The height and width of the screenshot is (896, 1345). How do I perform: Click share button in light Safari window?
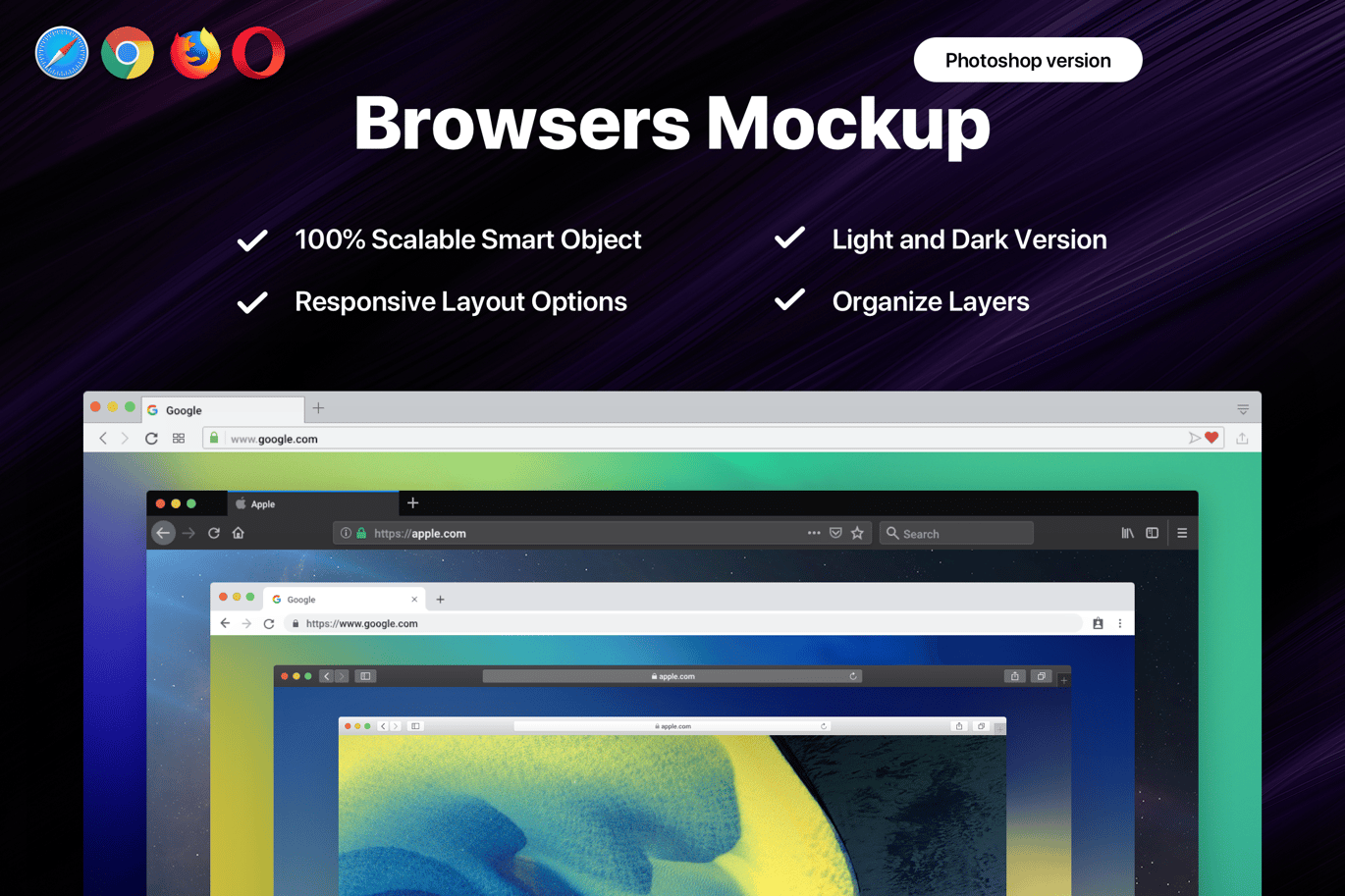pos(959,726)
